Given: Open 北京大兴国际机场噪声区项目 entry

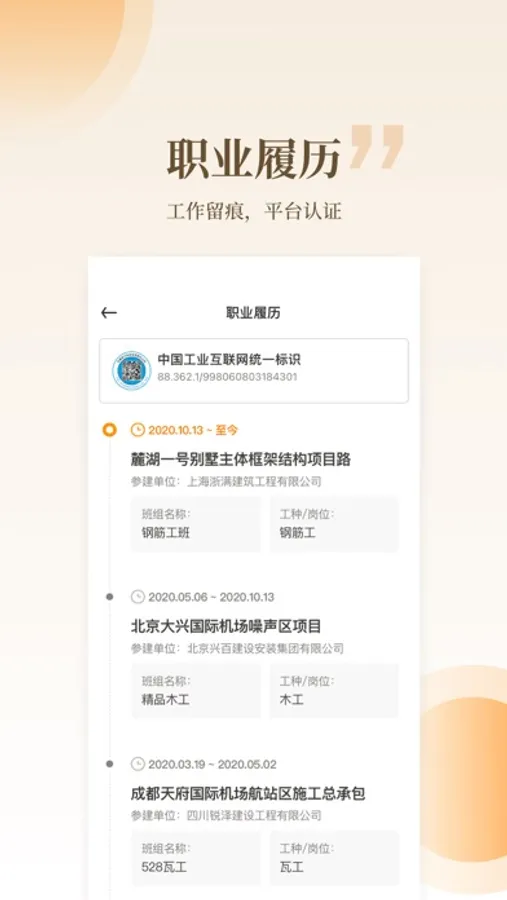Looking at the screenshot, I should pyautogui.click(x=226, y=626).
